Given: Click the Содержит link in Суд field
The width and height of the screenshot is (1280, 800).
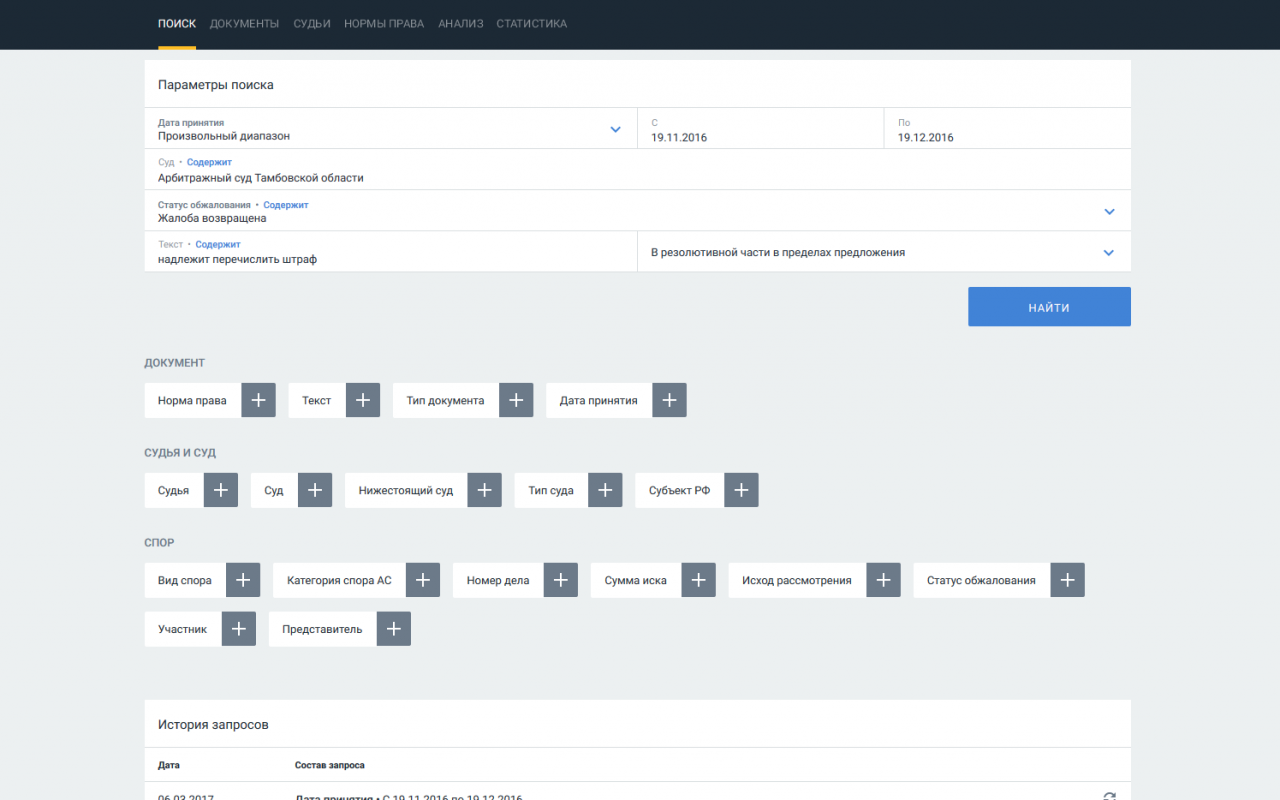Looking at the screenshot, I should click(209, 162).
